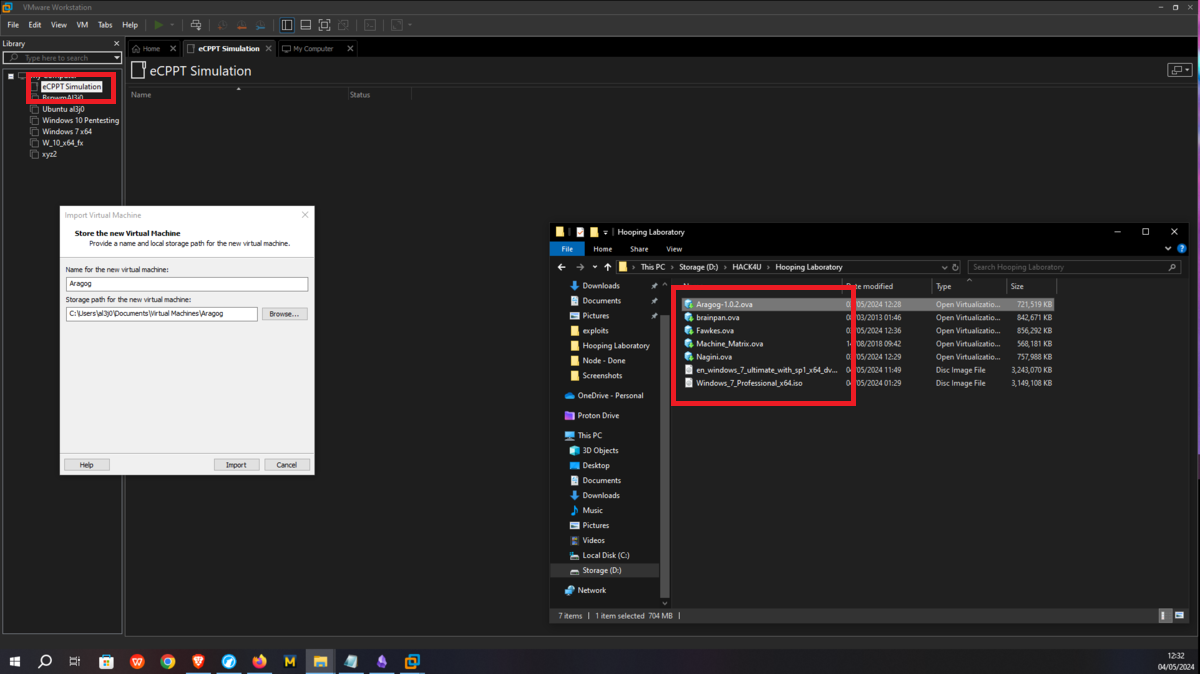Open the Edit menu in VMware

[x=35, y=25]
